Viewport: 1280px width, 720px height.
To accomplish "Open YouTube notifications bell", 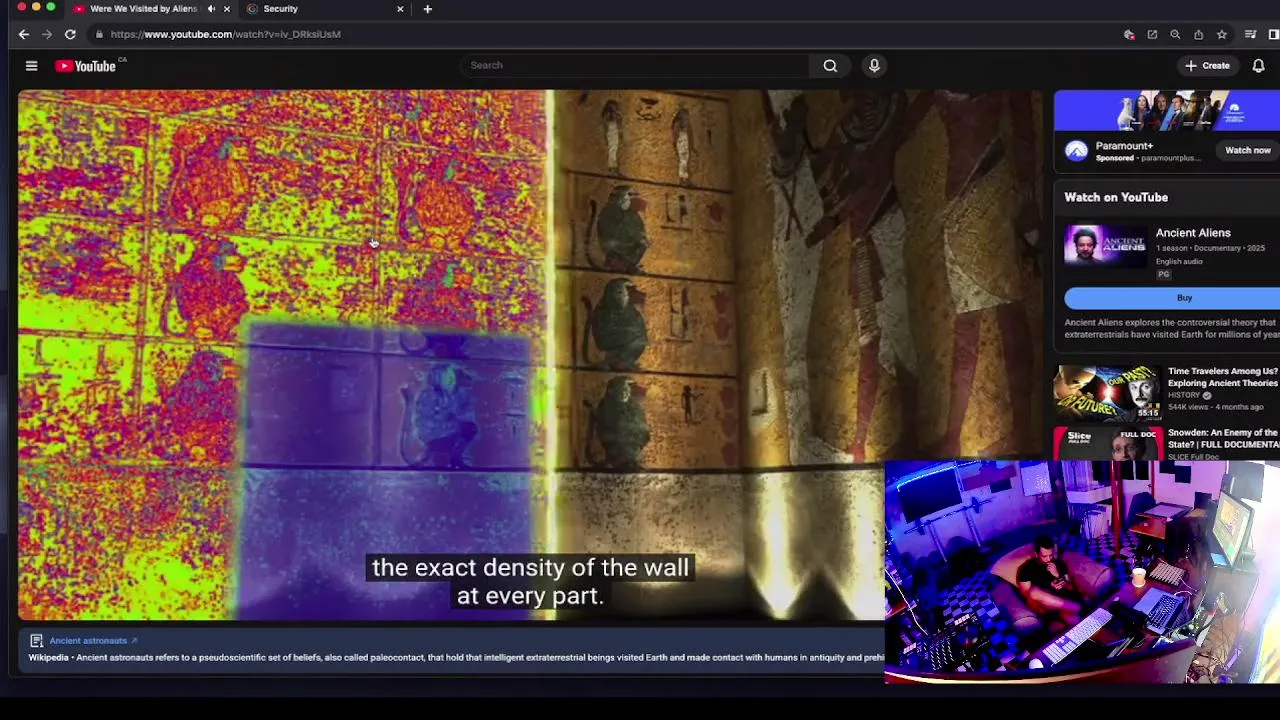I will tap(1258, 66).
